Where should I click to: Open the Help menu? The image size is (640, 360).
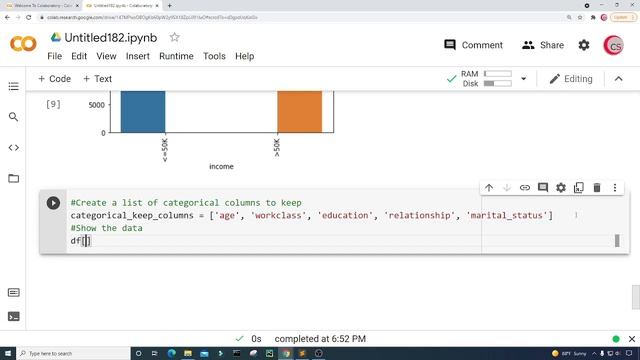coord(244,56)
